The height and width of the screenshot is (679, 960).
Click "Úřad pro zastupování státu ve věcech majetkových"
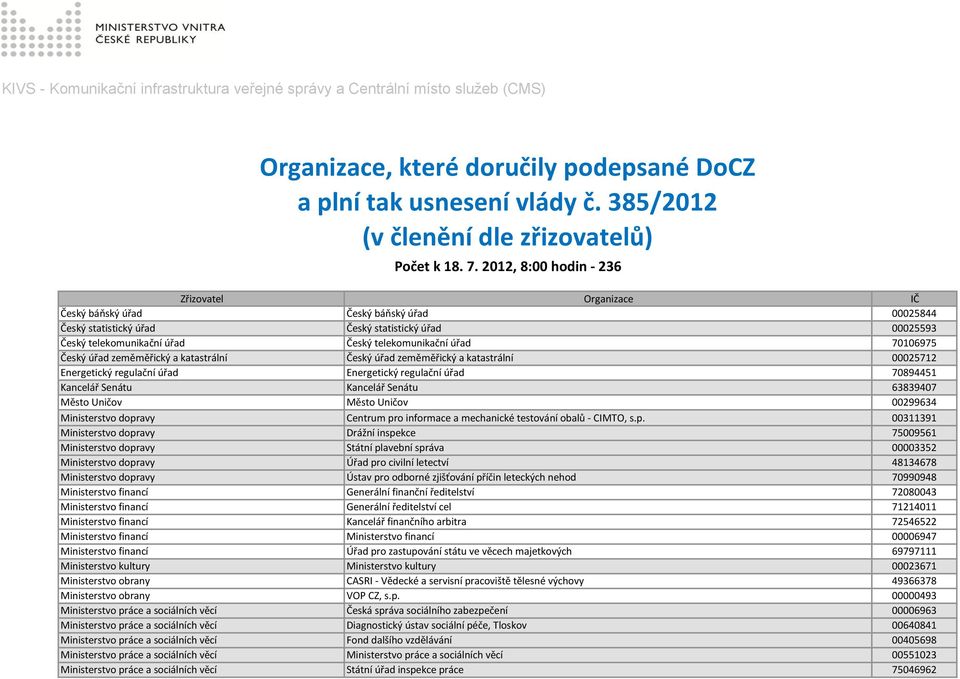click(x=459, y=551)
